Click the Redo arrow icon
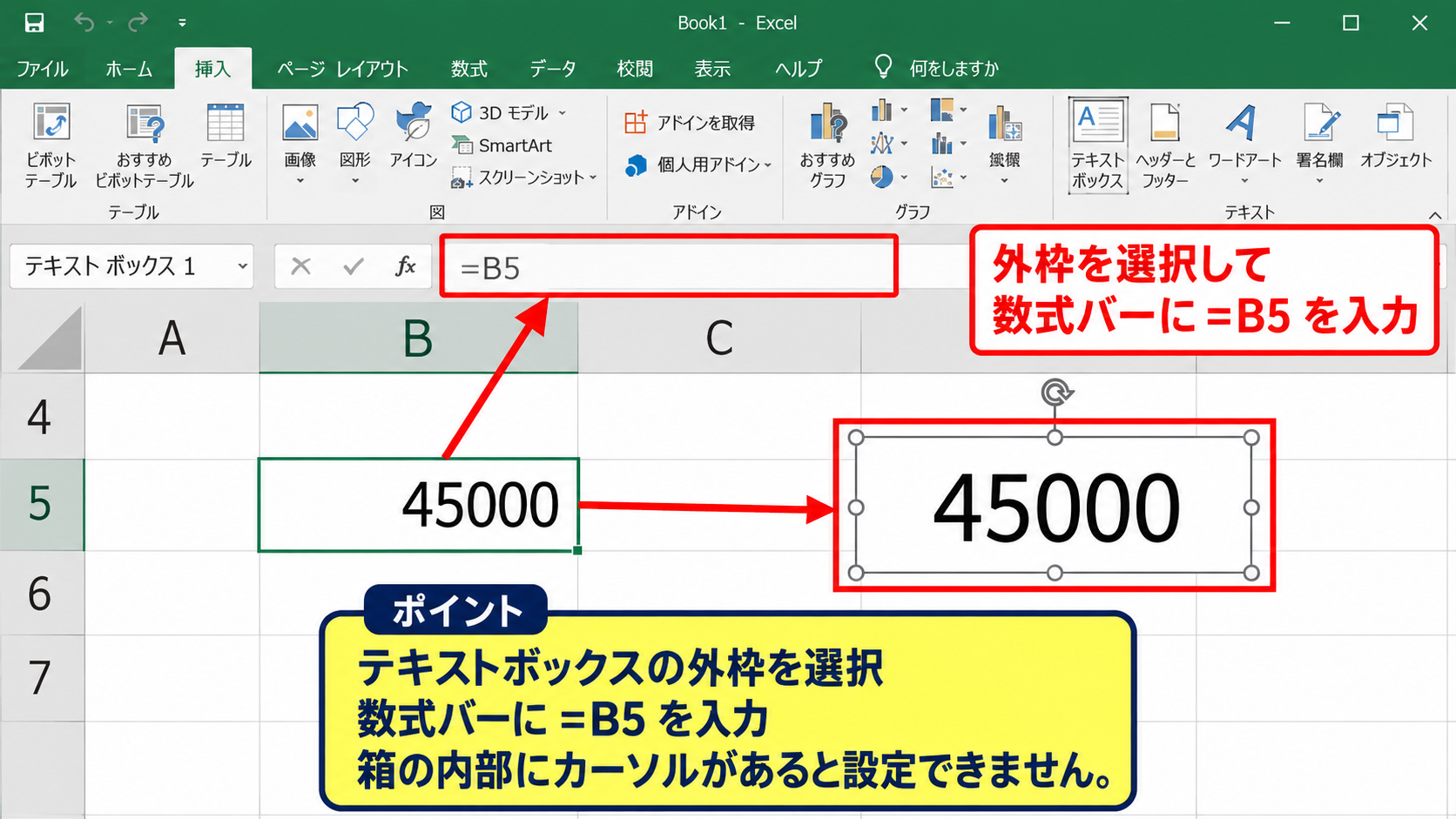 click(x=138, y=23)
